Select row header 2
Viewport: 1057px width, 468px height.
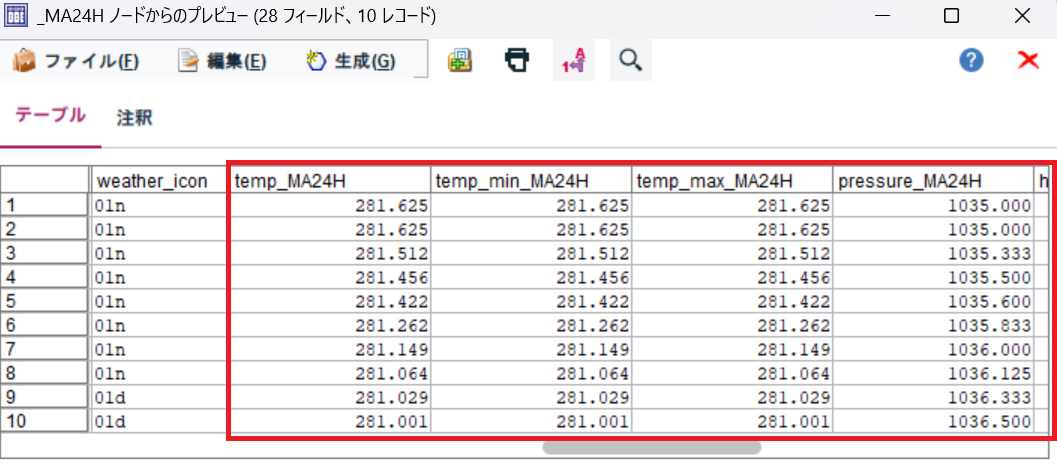(x=44, y=230)
